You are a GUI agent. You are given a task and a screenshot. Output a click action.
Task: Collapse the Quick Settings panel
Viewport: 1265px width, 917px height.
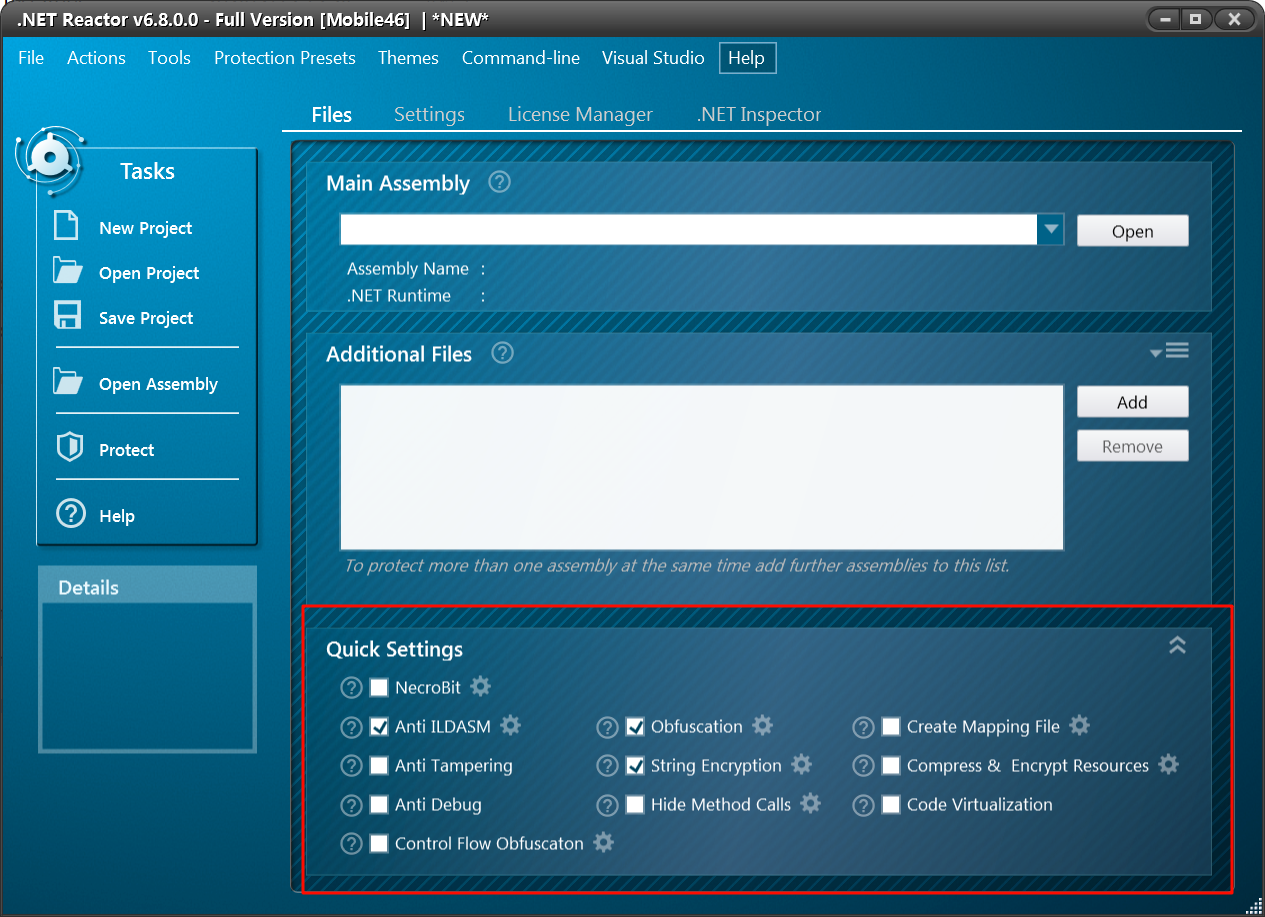pos(1177,646)
